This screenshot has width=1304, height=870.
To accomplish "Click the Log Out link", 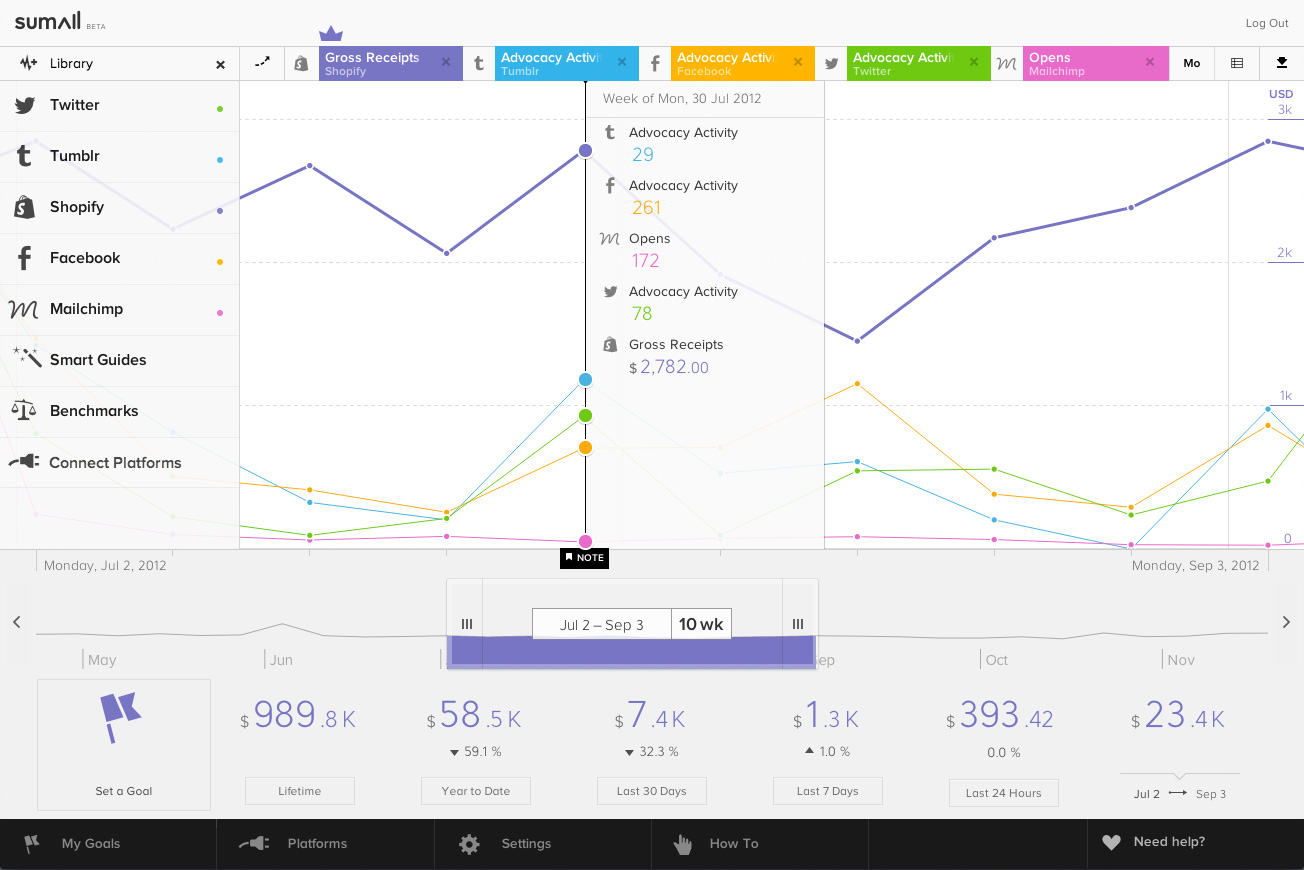I will tap(1267, 23).
